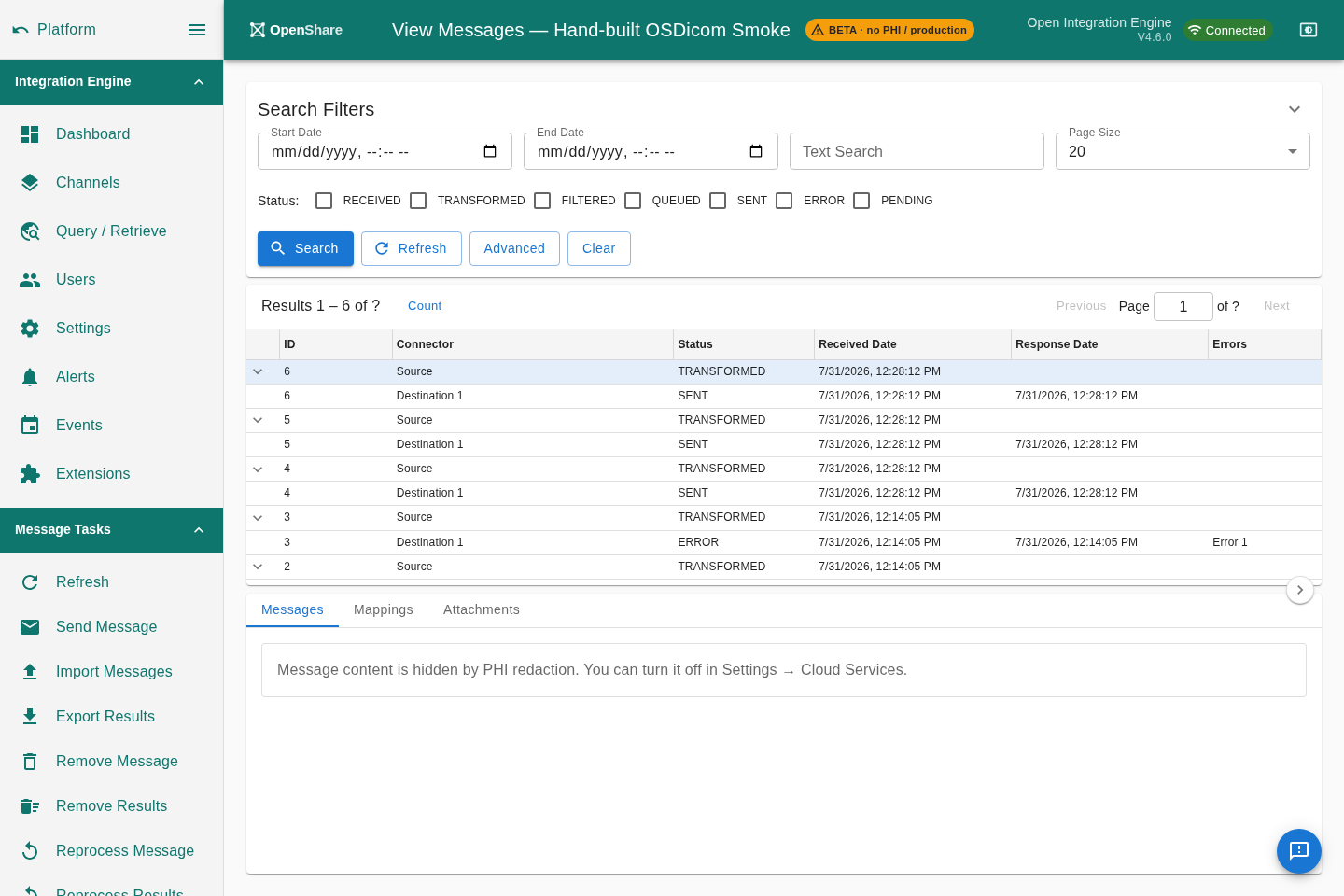Viewport: 1344px width, 896px height.
Task: Click the Extensions puzzle icon
Action: click(x=30, y=474)
